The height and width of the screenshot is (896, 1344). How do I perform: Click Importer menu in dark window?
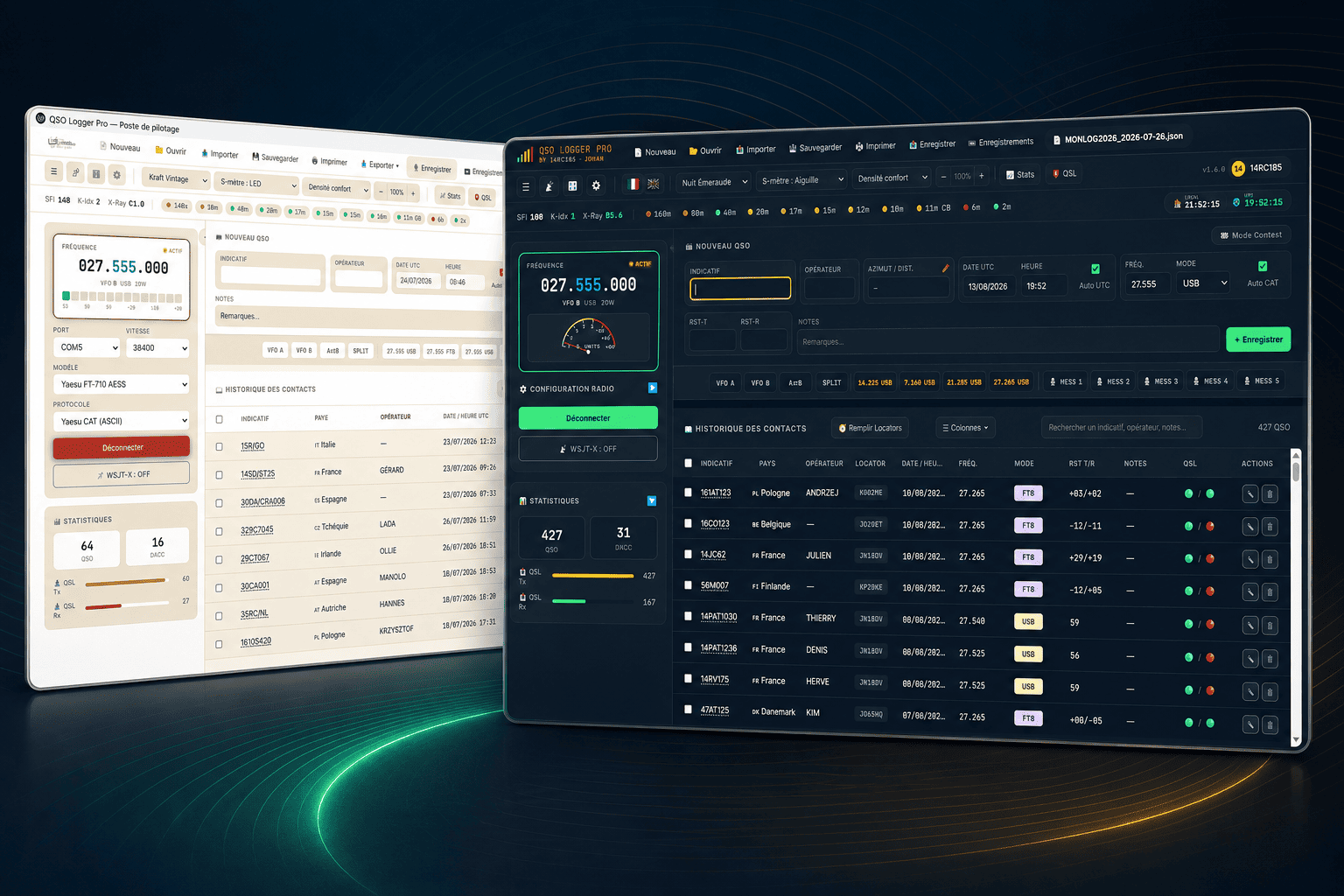tap(756, 150)
